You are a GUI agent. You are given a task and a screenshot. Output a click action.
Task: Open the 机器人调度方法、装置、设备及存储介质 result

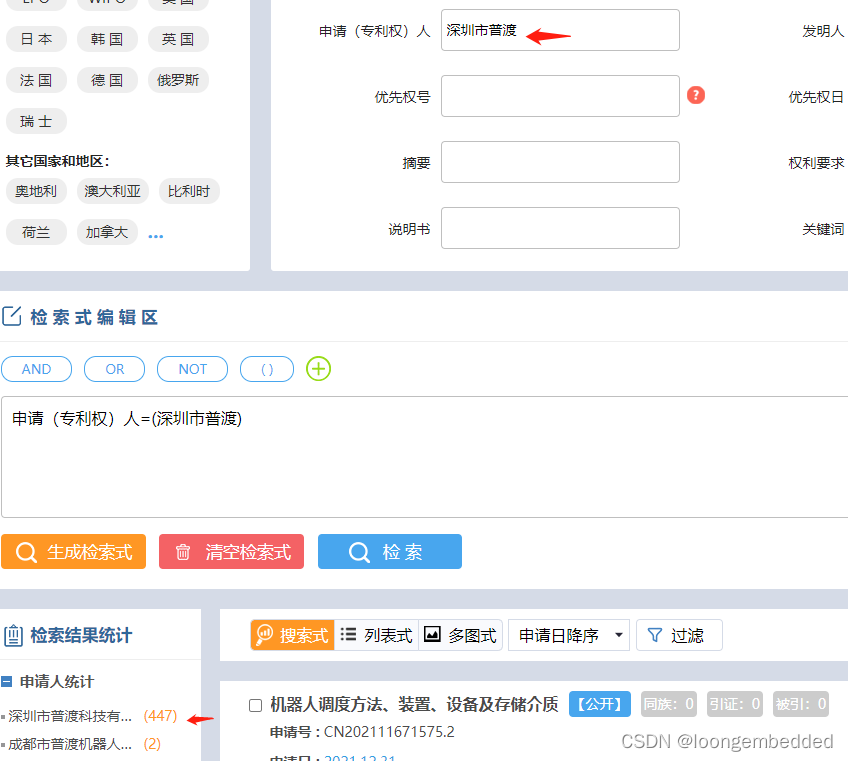click(414, 704)
